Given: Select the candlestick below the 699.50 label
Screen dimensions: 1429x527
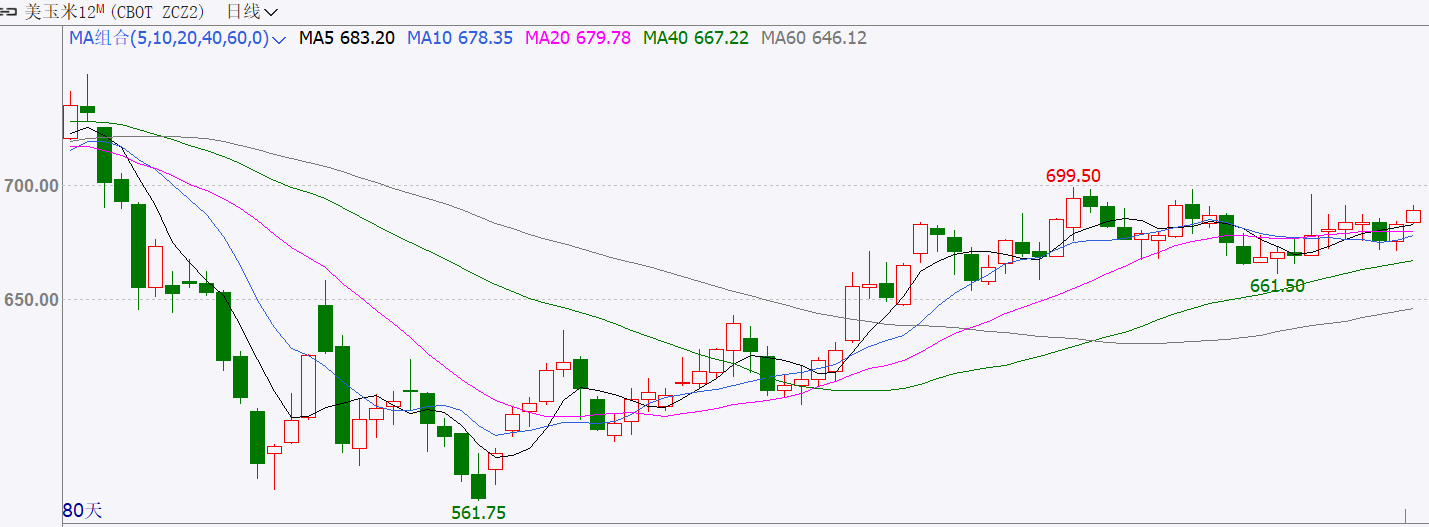Looking at the screenshot, I should point(1074,210).
